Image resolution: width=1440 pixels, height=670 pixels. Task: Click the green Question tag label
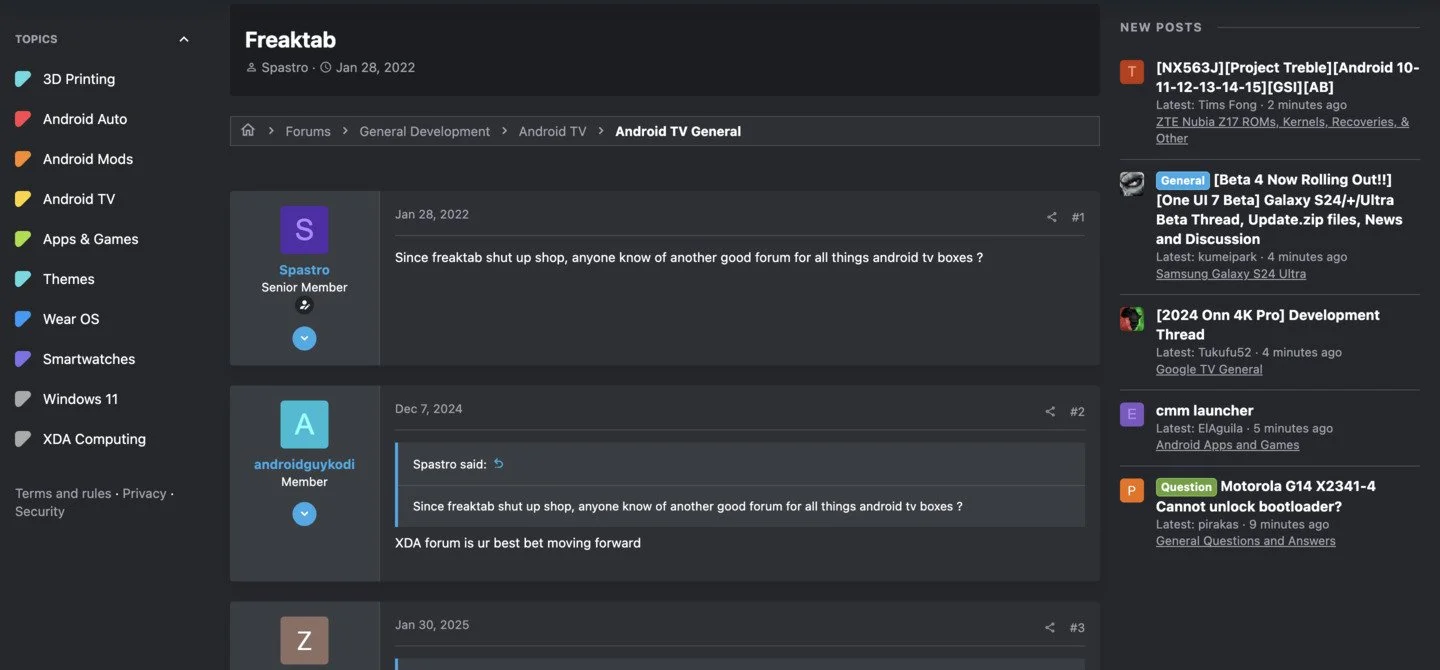pos(1186,487)
